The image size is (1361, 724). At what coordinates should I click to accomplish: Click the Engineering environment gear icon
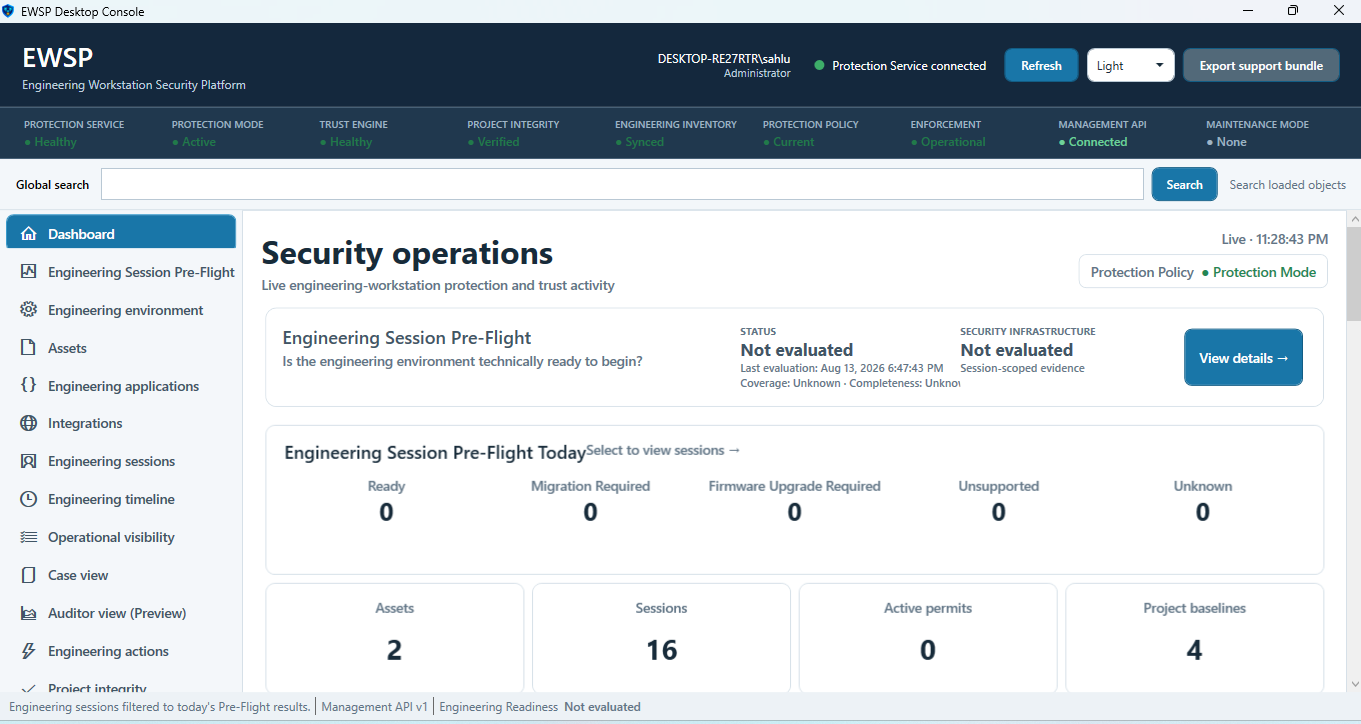[x=29, y=310]
